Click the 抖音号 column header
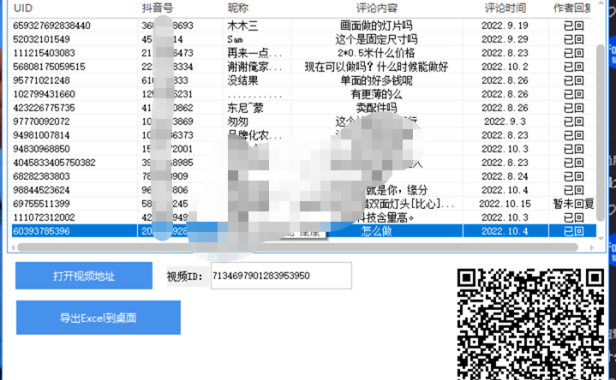This screenshot has width=616, height=380. pyautogui.click(x=157, y=8)
